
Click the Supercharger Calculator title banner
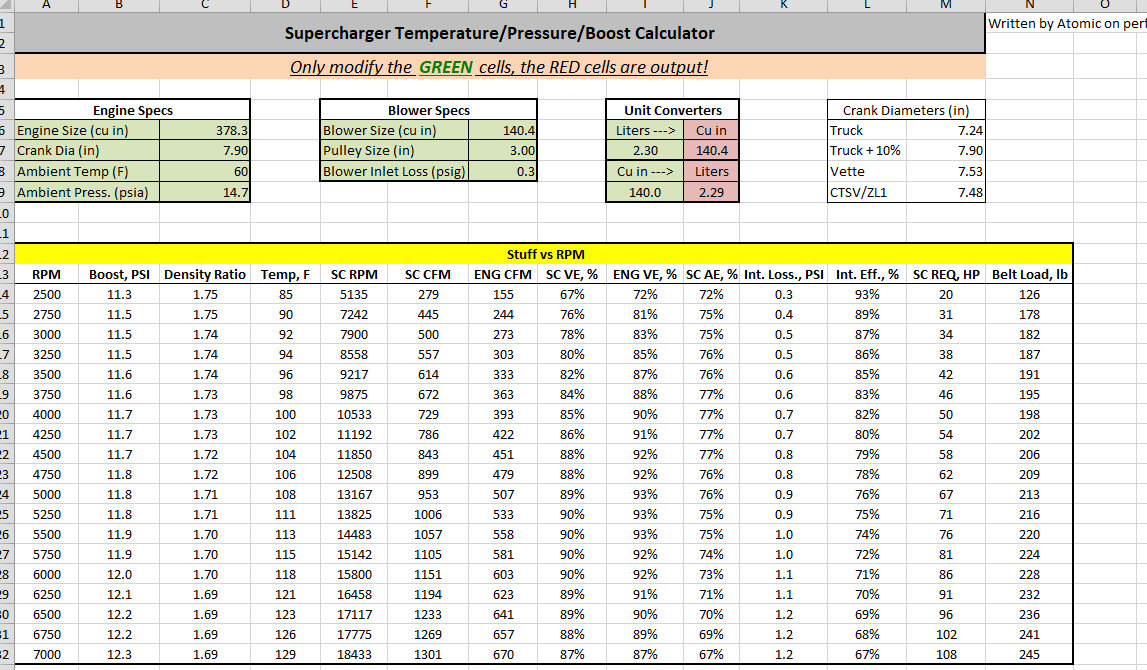500,33
